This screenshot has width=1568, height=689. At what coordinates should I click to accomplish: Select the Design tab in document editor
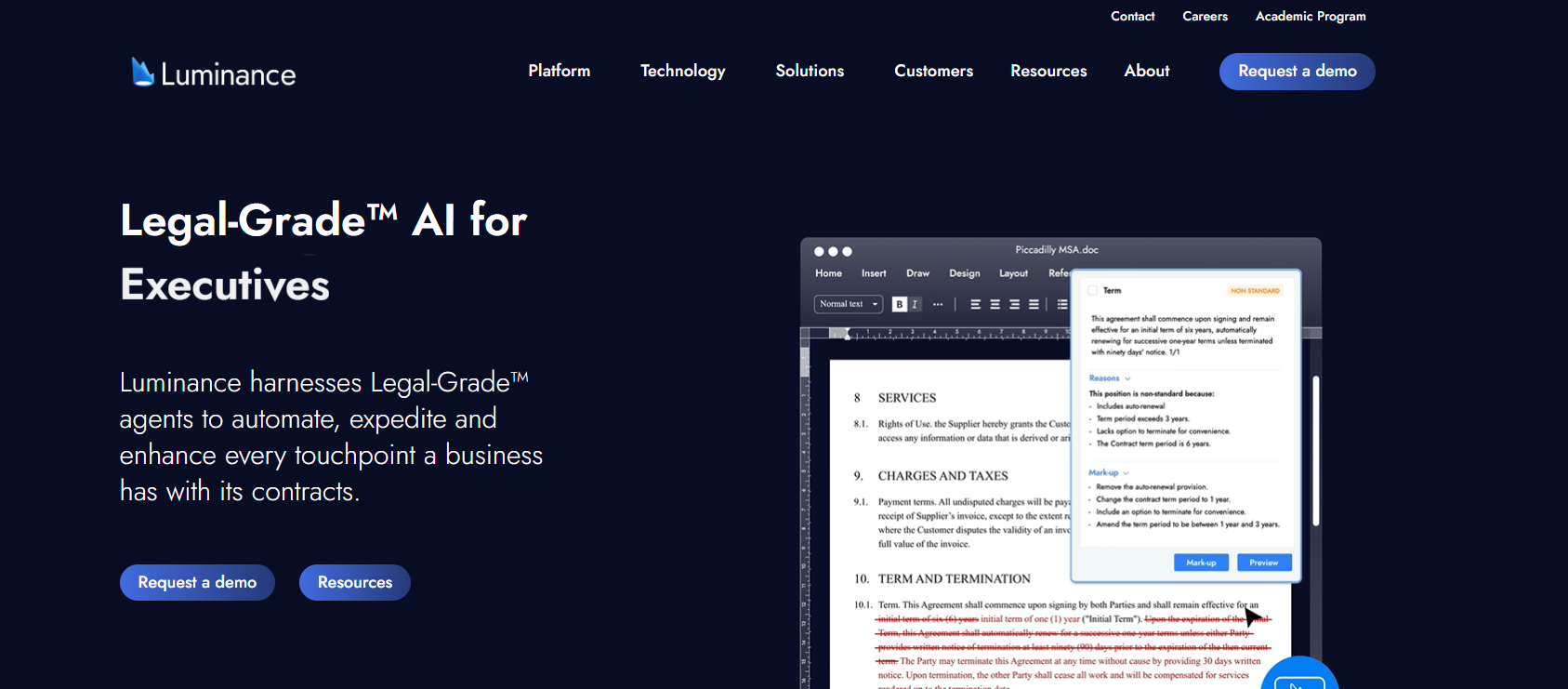click(965, 273)
